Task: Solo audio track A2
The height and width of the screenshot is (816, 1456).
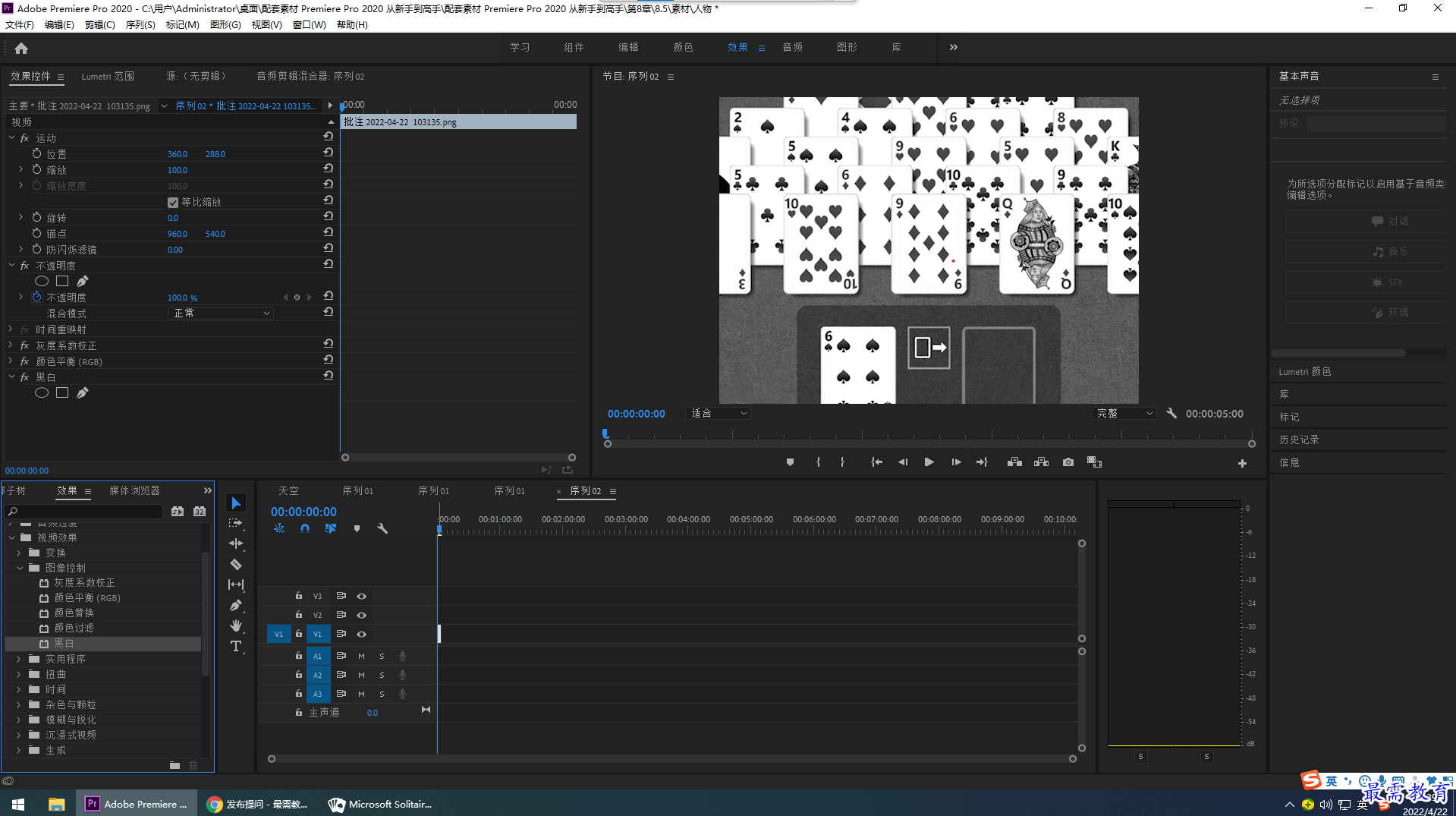Action: point(382,675)
